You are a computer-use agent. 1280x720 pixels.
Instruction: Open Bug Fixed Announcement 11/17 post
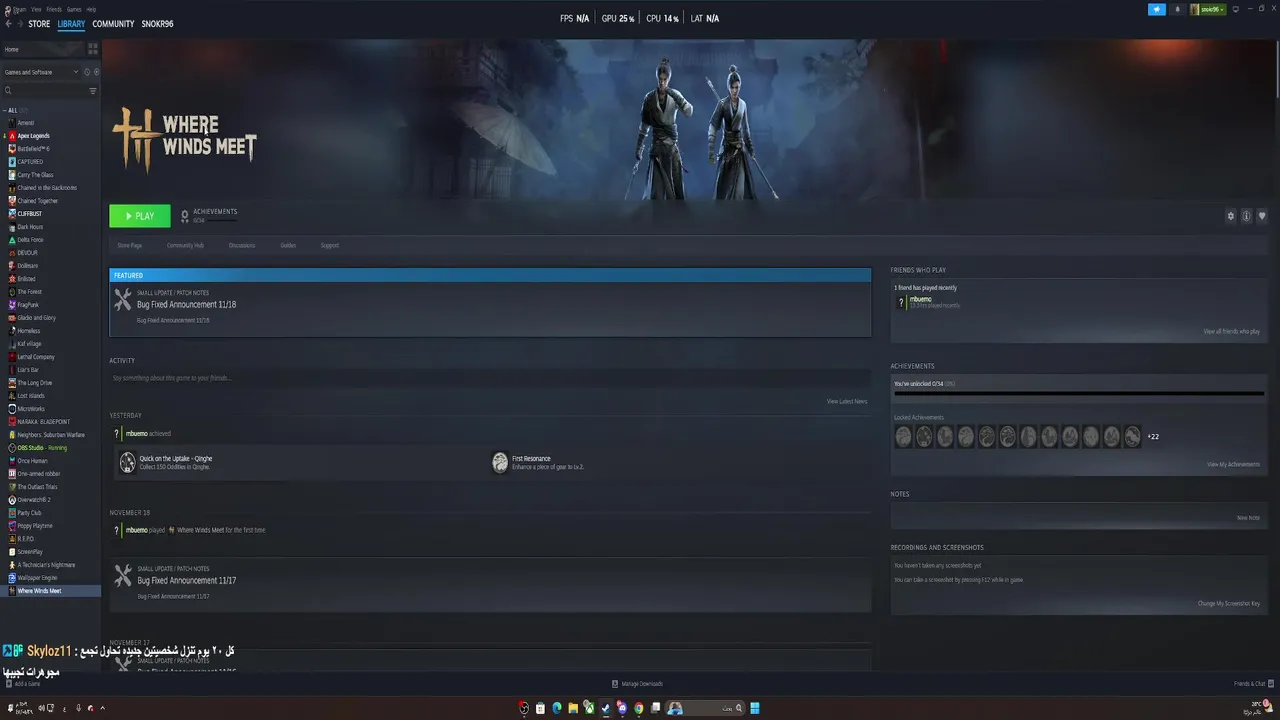pyautogui.click(x=490, y=584)
